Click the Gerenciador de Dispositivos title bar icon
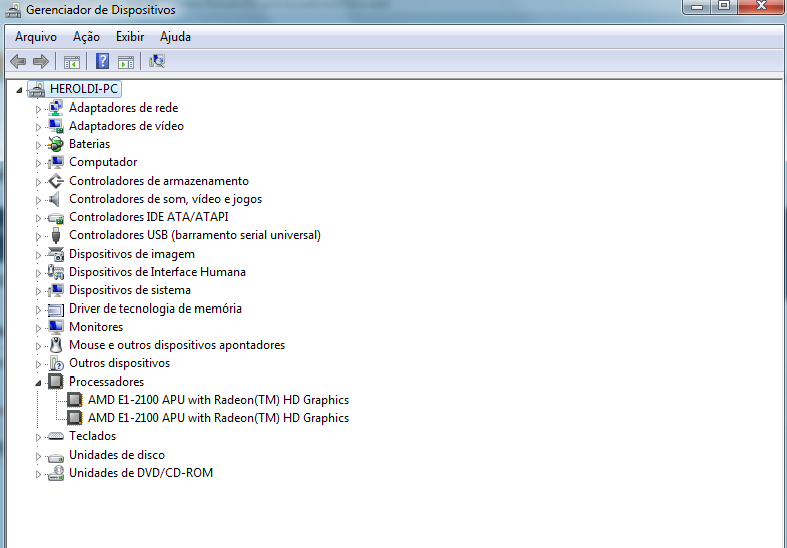The height and width of the screenshot is (548, 787). tap(13, 10)
